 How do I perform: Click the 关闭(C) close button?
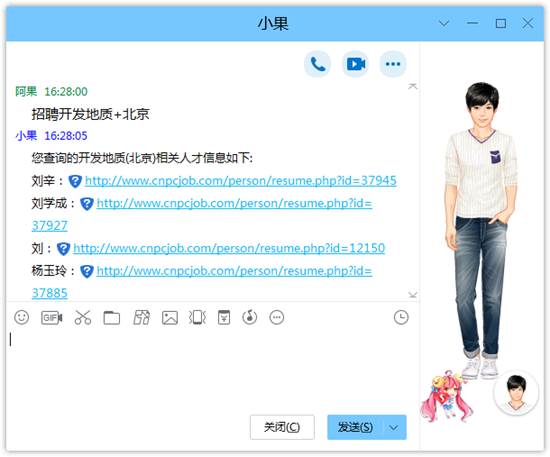[x=282, y=427]
